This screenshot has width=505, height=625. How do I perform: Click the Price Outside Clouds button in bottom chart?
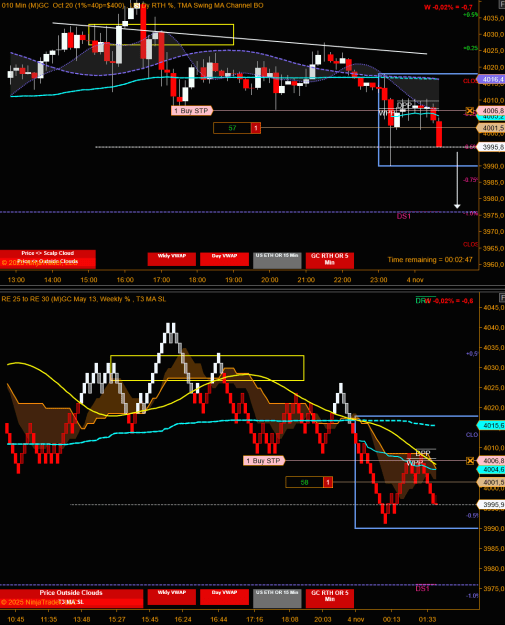pos(71,593)
